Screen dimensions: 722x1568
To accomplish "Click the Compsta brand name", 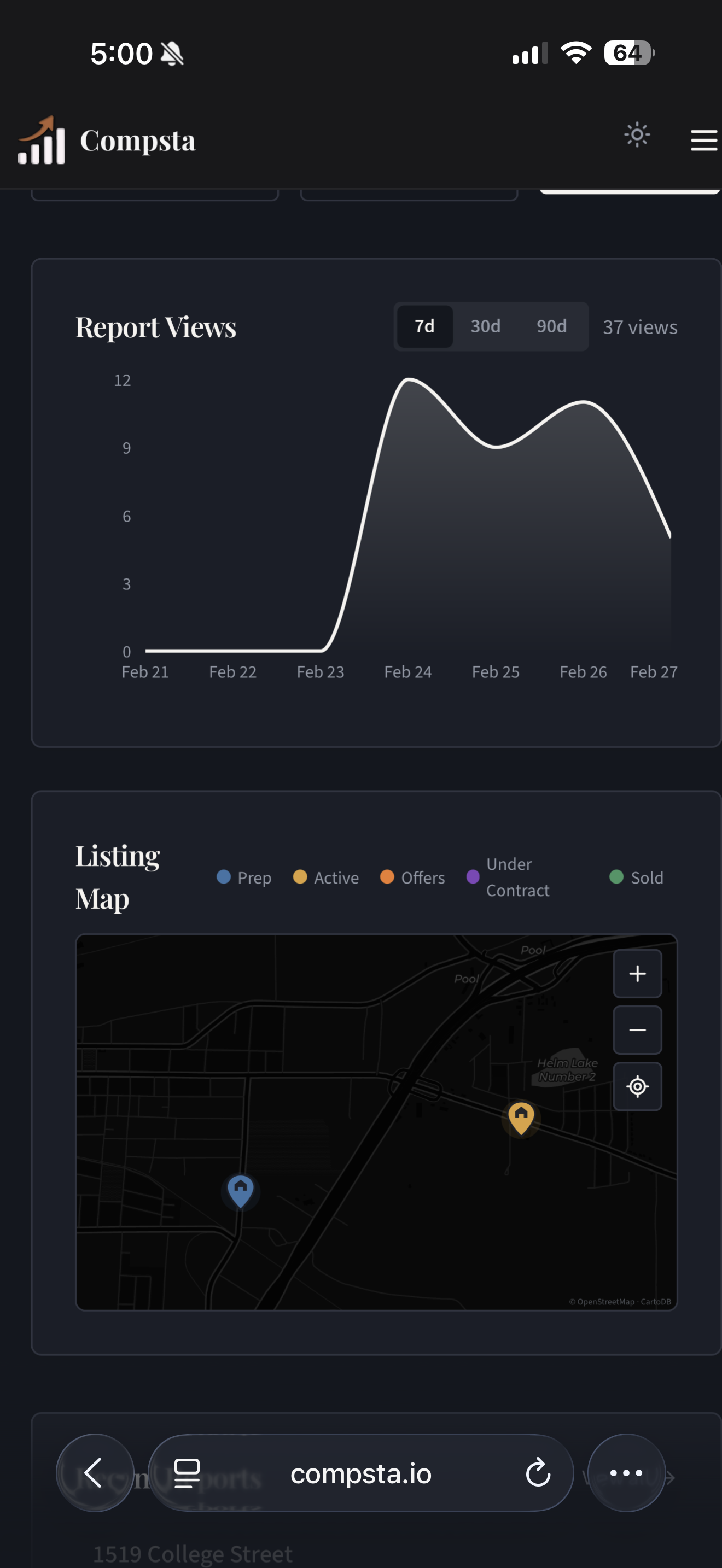I will coord(138,141).
